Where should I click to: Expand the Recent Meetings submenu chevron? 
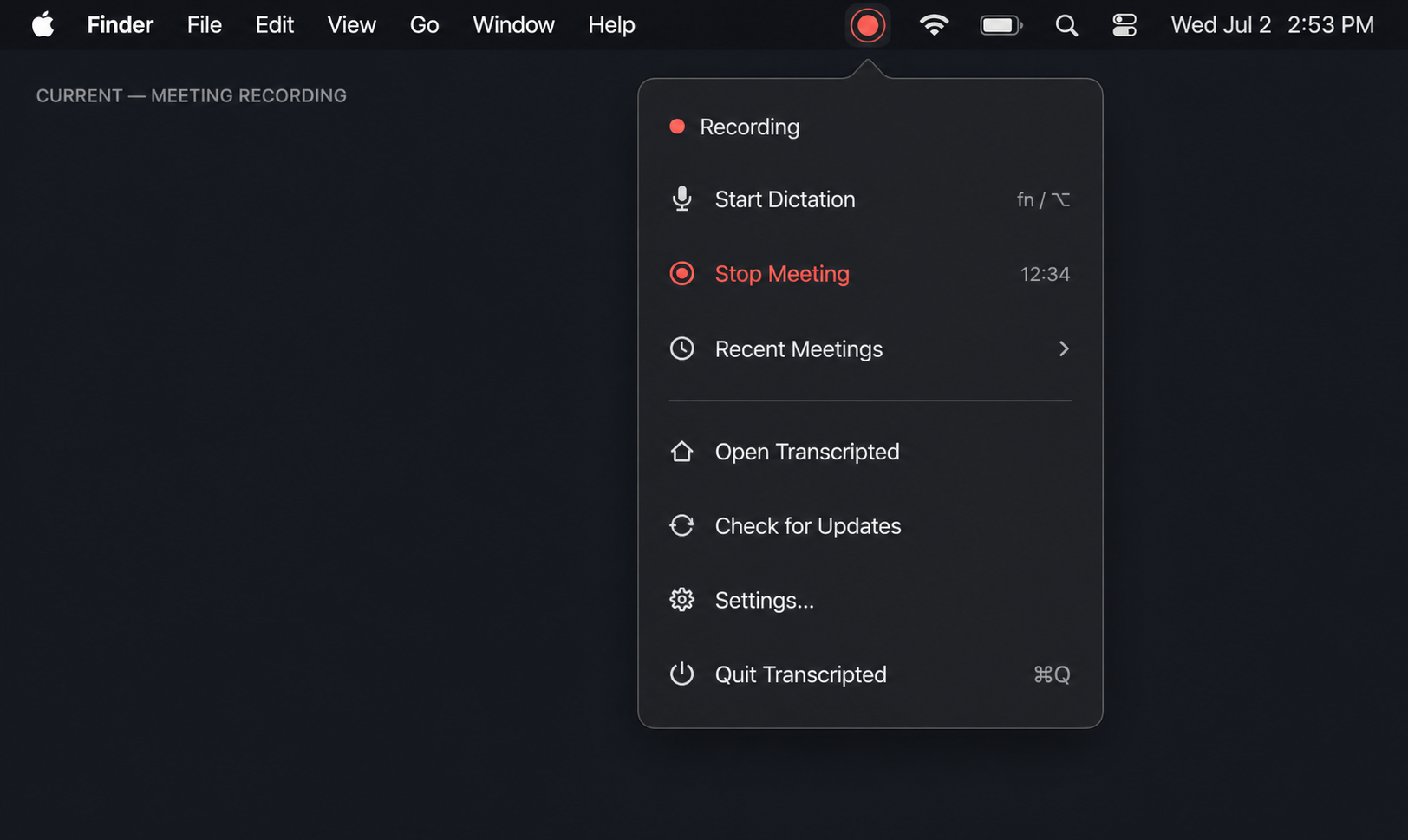[1064, 348]
